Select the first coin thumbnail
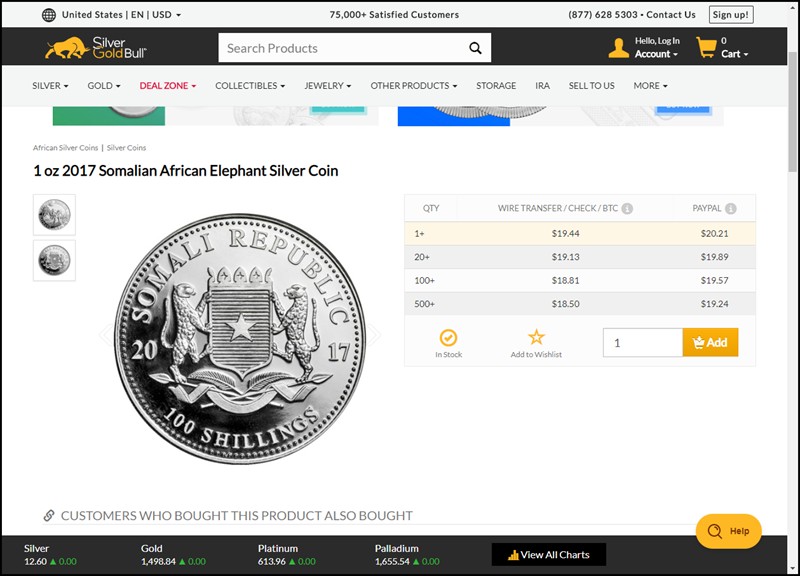The width and height of the screenshot is (800, 576). pos(54,215)
